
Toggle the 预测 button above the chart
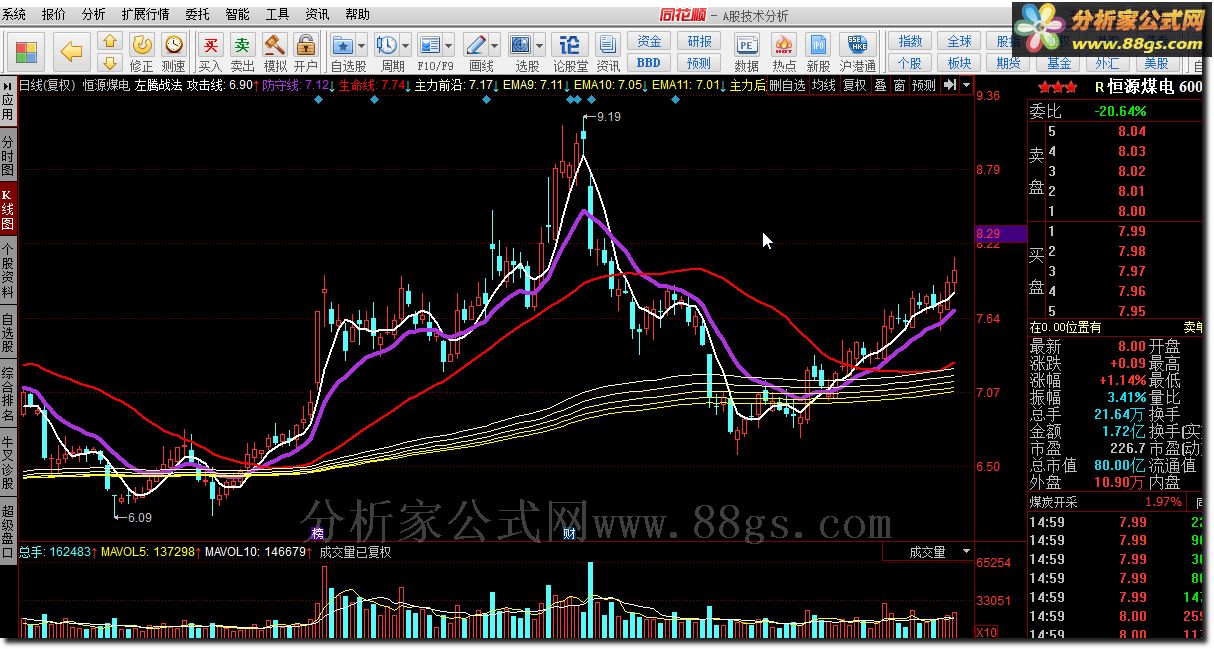[x=924, y=85]
